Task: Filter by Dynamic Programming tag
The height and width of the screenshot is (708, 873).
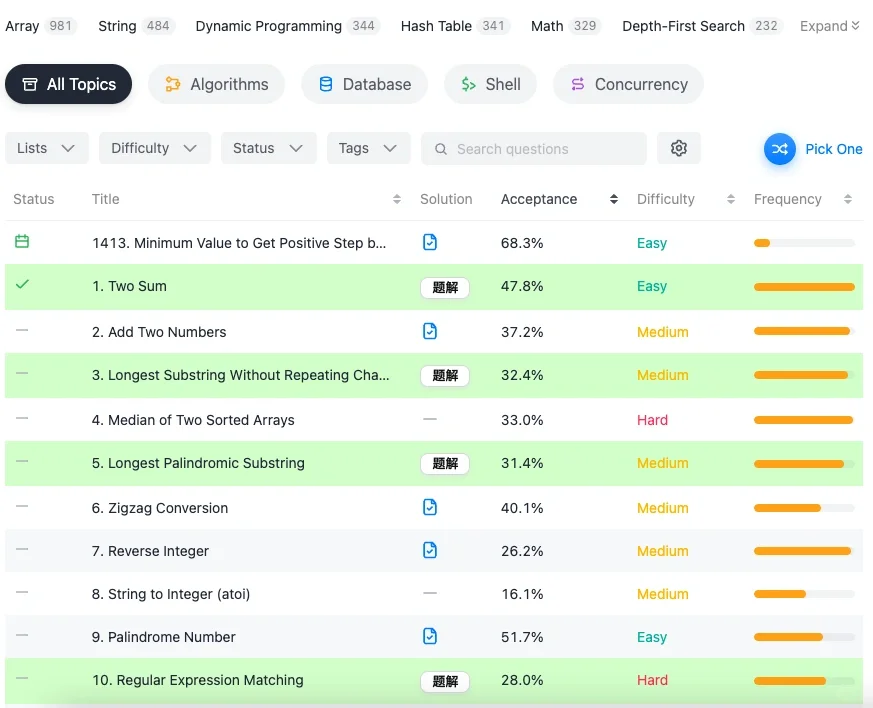Action: pyautogui.click(x=288, y=26)
